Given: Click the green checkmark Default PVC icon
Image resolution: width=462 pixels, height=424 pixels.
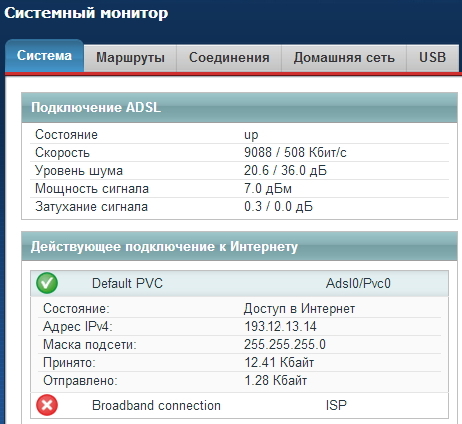Looking at the screenshot, I should pos(47,283).
